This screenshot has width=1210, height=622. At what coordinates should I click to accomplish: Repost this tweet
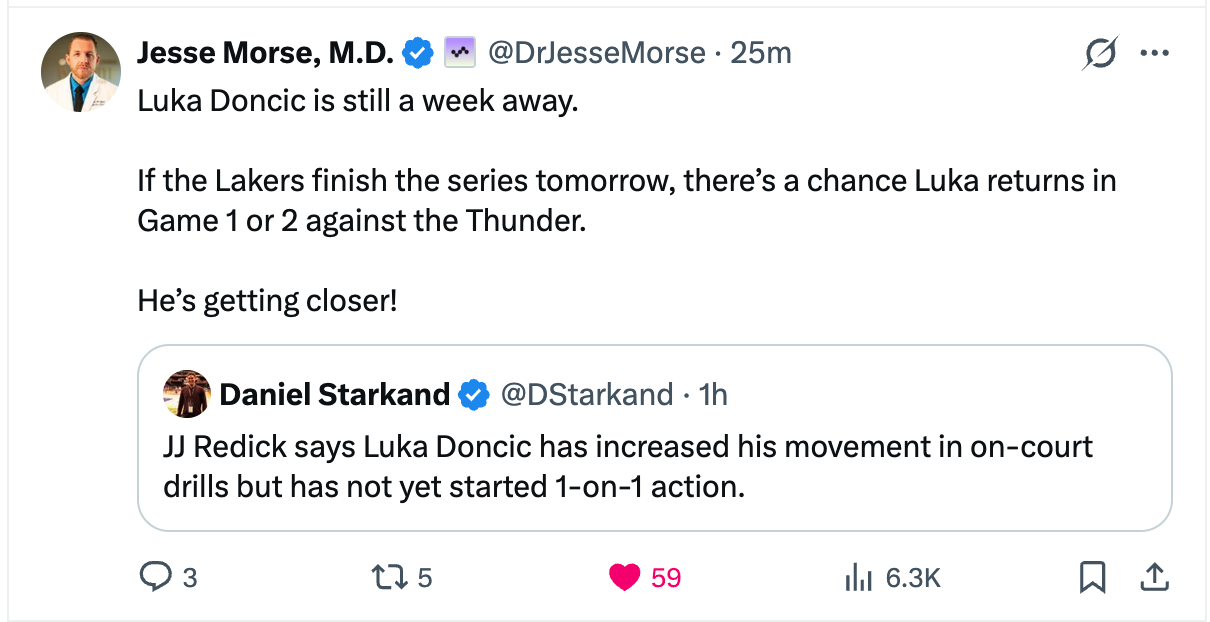[386, 577]
